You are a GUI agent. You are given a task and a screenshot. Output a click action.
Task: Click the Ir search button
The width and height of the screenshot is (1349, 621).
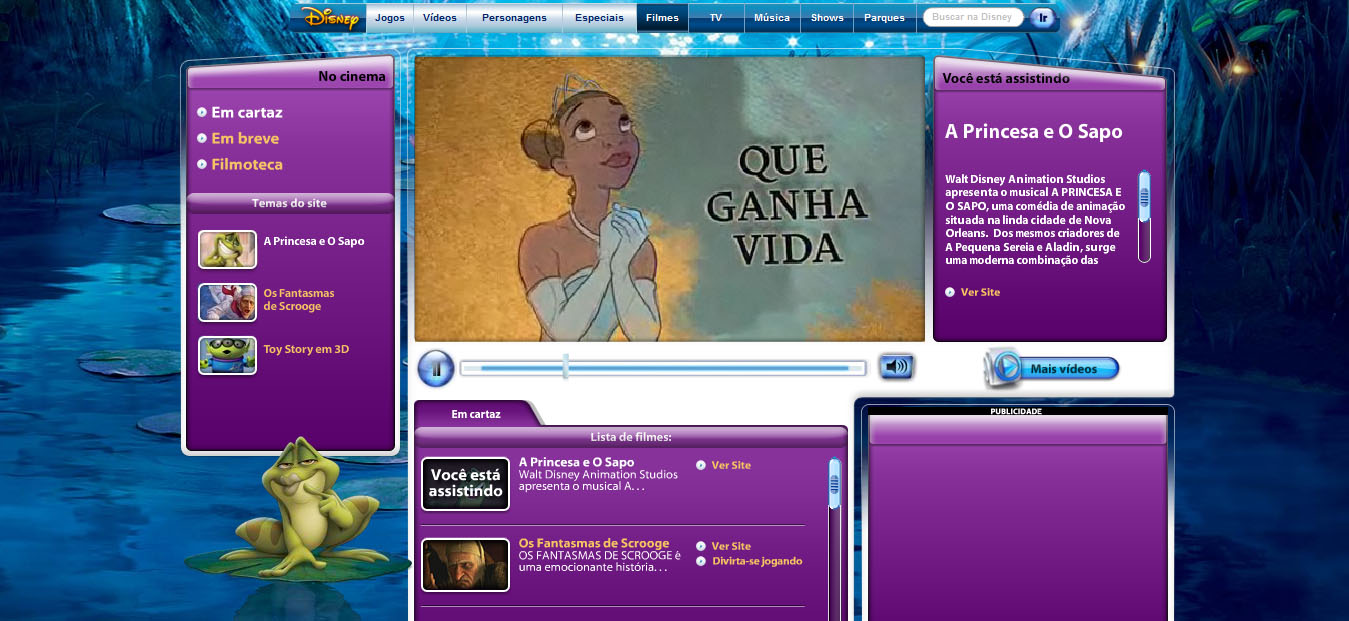[1043, 17]
